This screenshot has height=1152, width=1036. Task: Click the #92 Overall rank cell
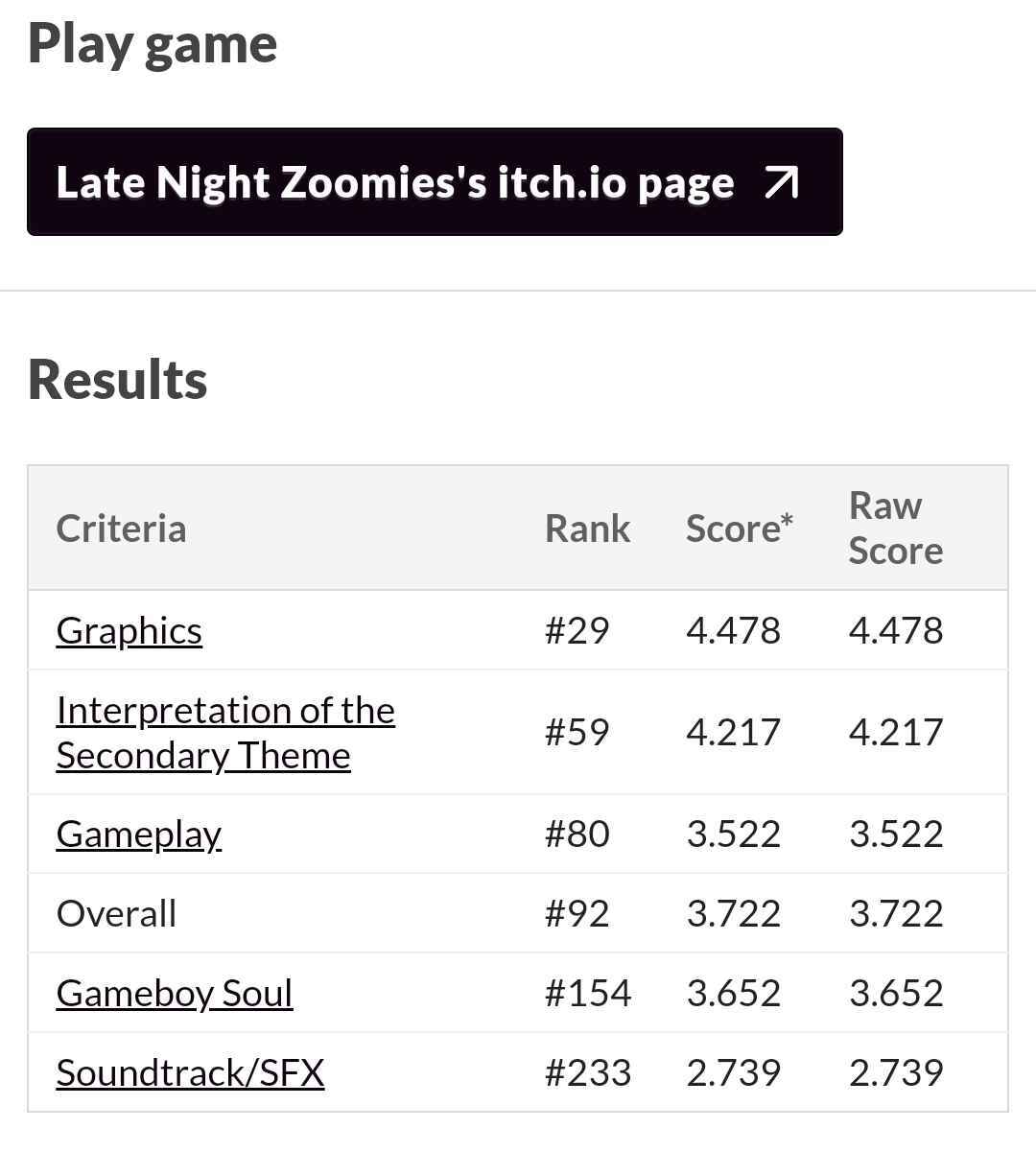coord(577,913)
